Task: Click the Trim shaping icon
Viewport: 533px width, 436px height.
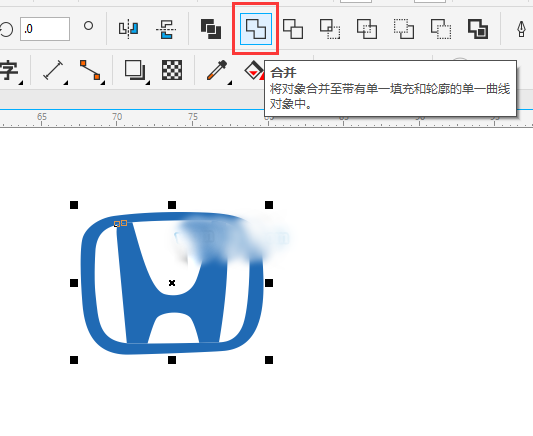Action: (293, 29)
